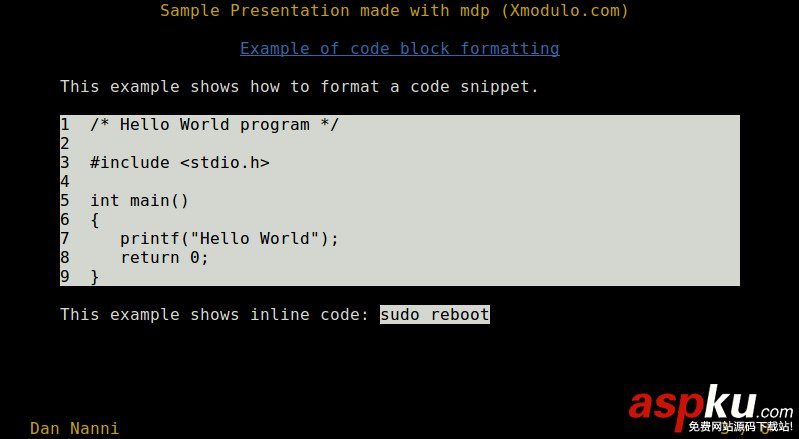Open the aspku.com watermark logo

[x=710, y=405]
